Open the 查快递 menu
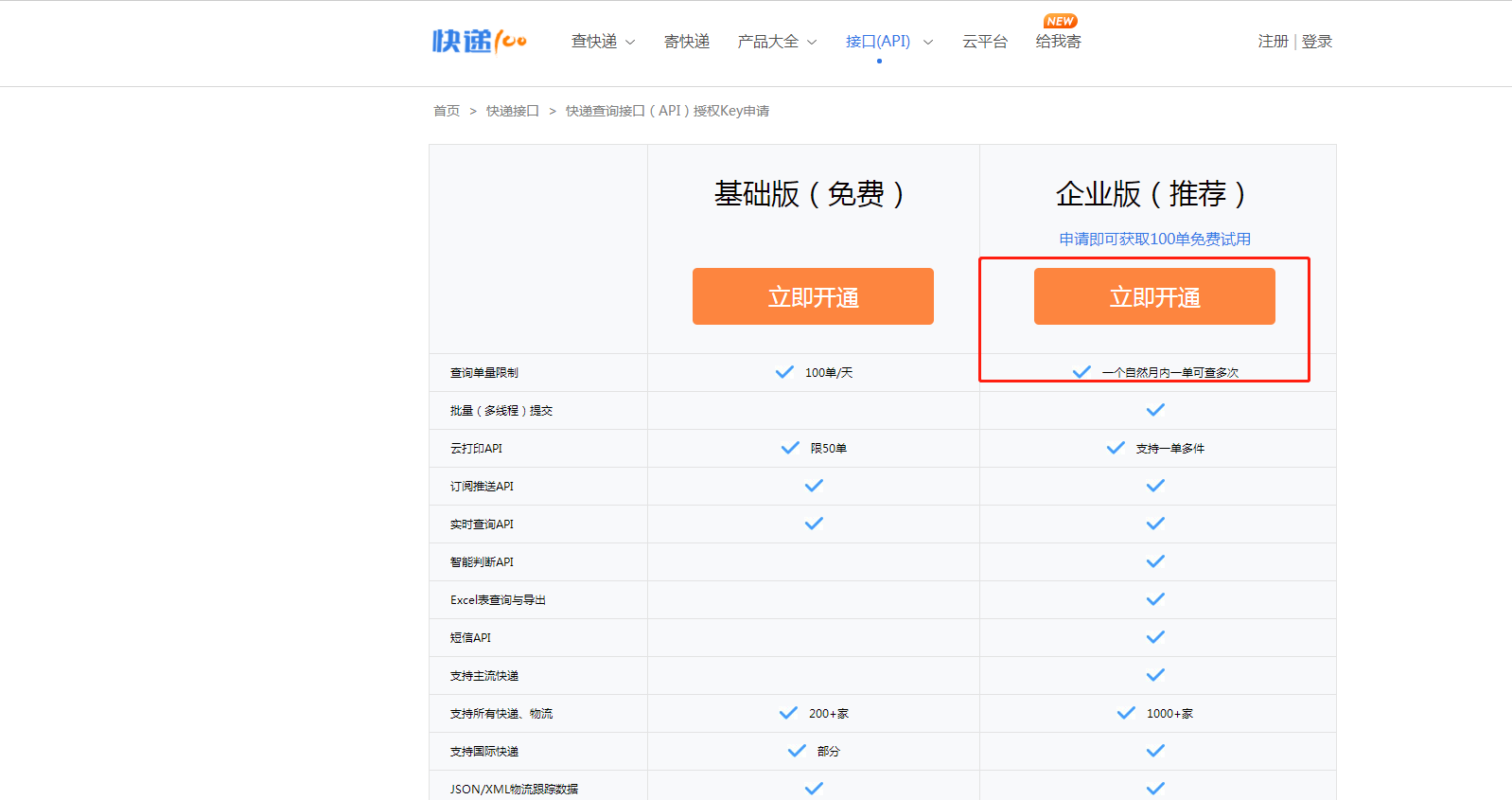Screen dimensions: 1512x800 click(x=594, y=42)
